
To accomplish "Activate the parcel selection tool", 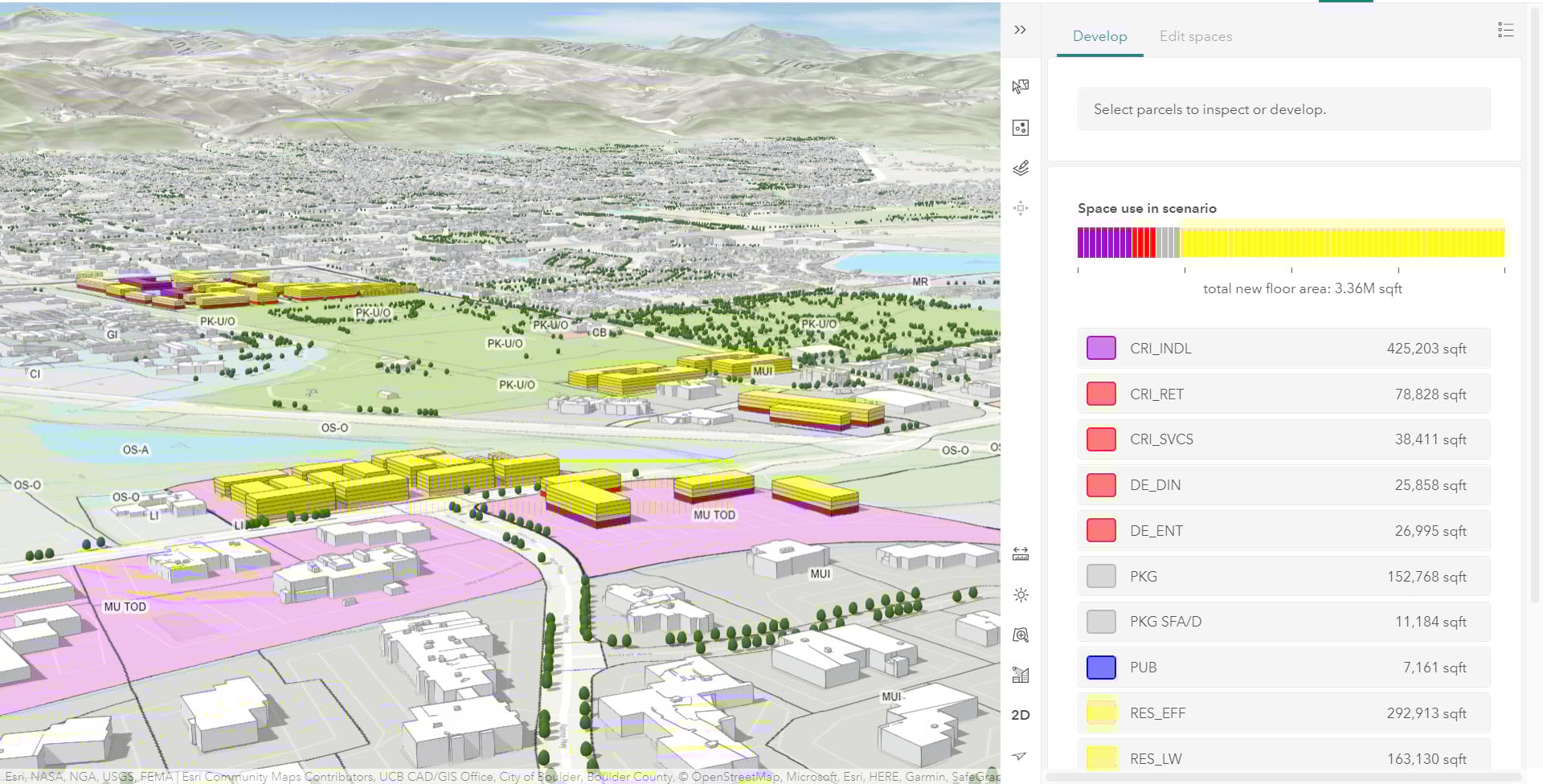I will pos(1020,86).
